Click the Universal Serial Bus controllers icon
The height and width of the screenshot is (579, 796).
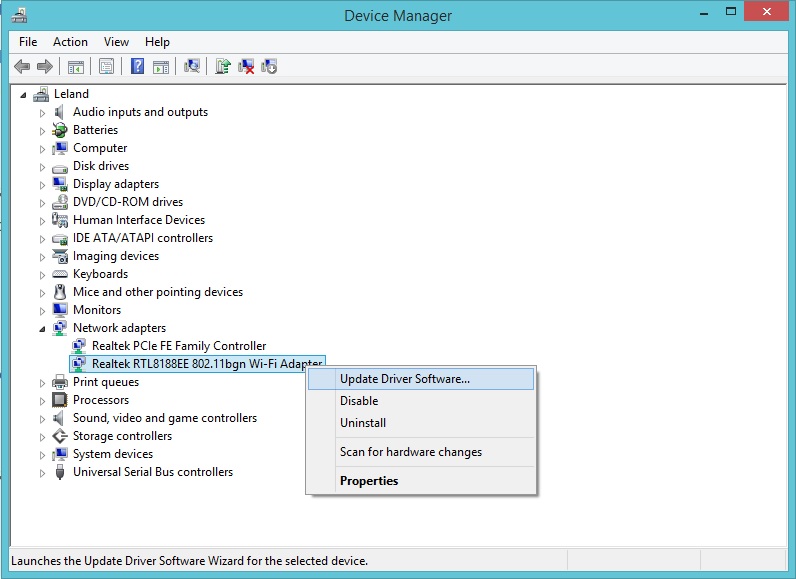[59, 472]
